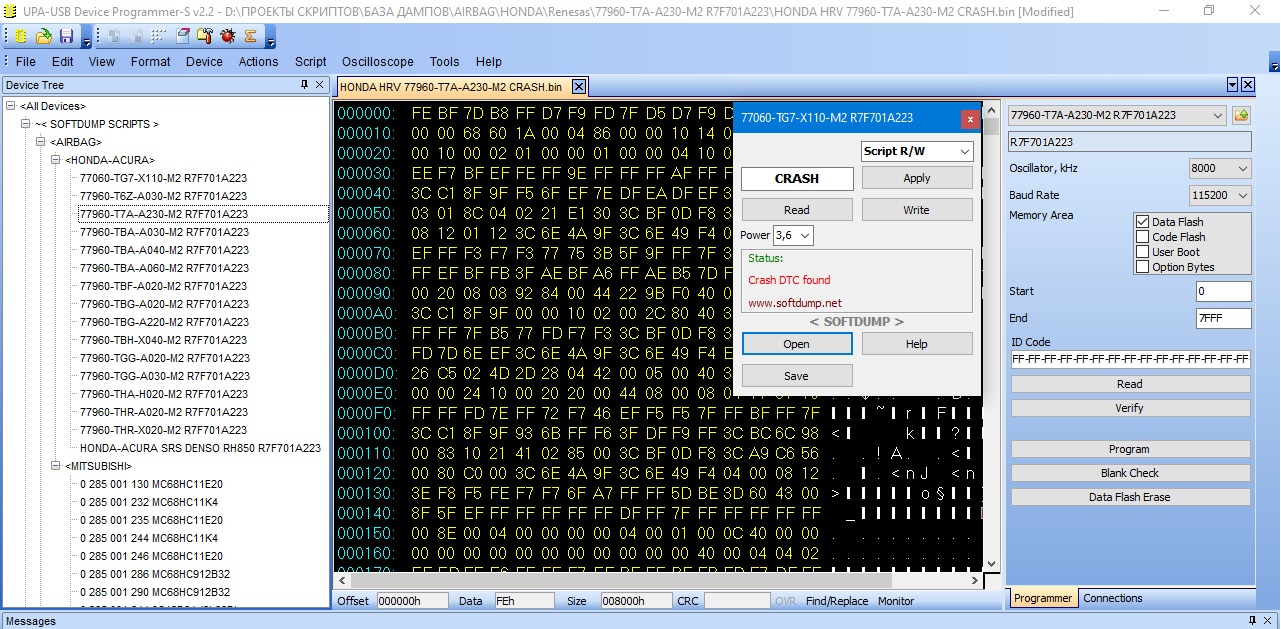Close the Device Tree panel
This screenshot has height=629, width=1281.
(320, 85)
